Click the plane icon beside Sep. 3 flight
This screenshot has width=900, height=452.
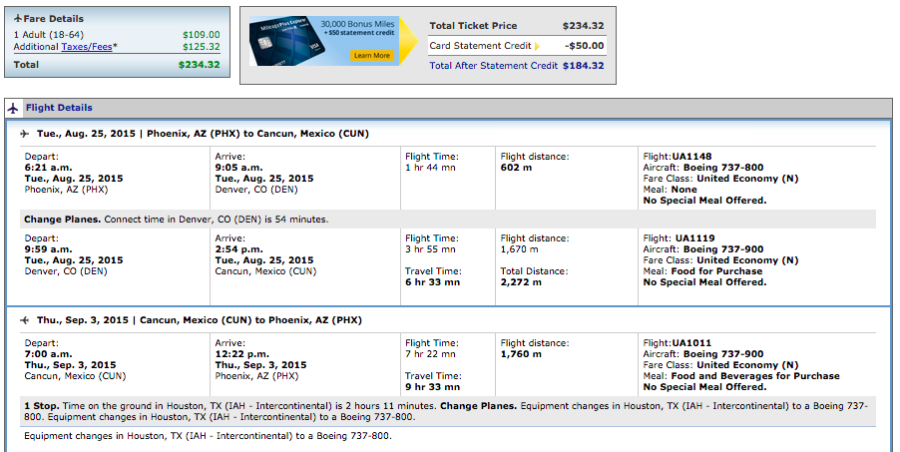(25, 321)
